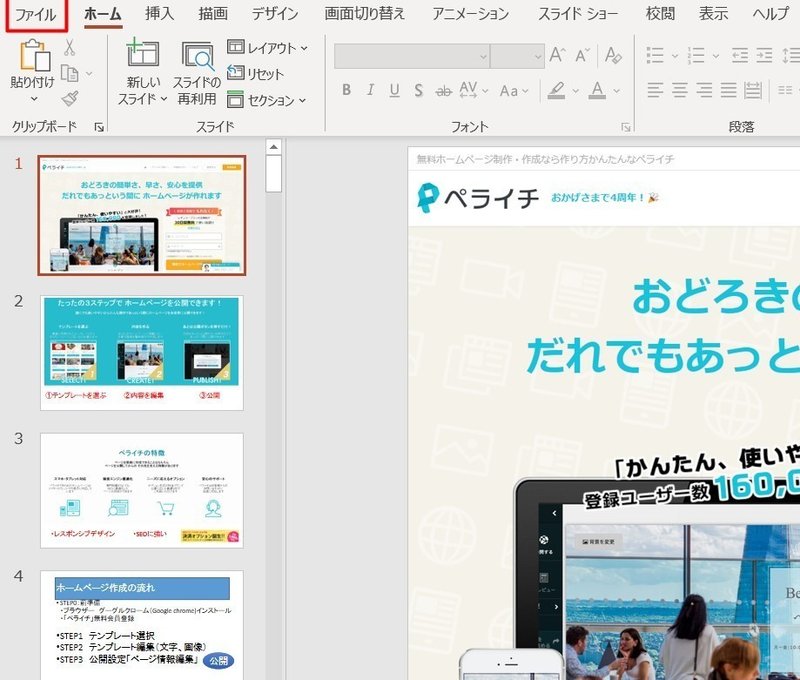Select the デザイン tab

(275, 13)
